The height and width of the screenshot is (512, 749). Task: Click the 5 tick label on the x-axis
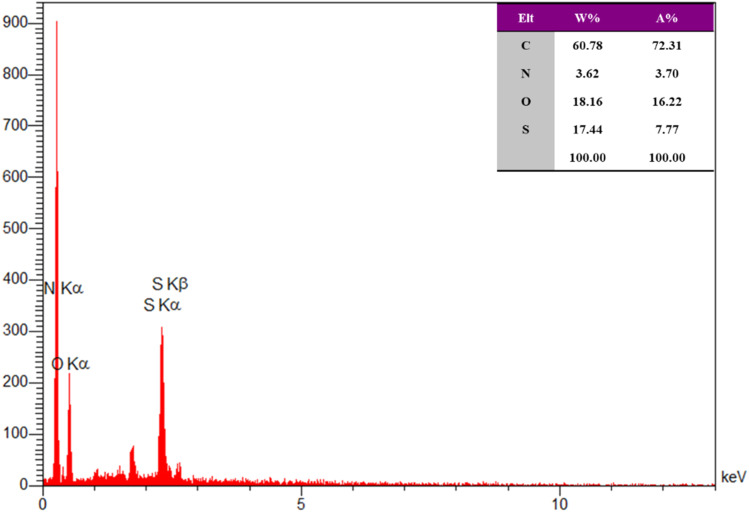pos(300,504)
